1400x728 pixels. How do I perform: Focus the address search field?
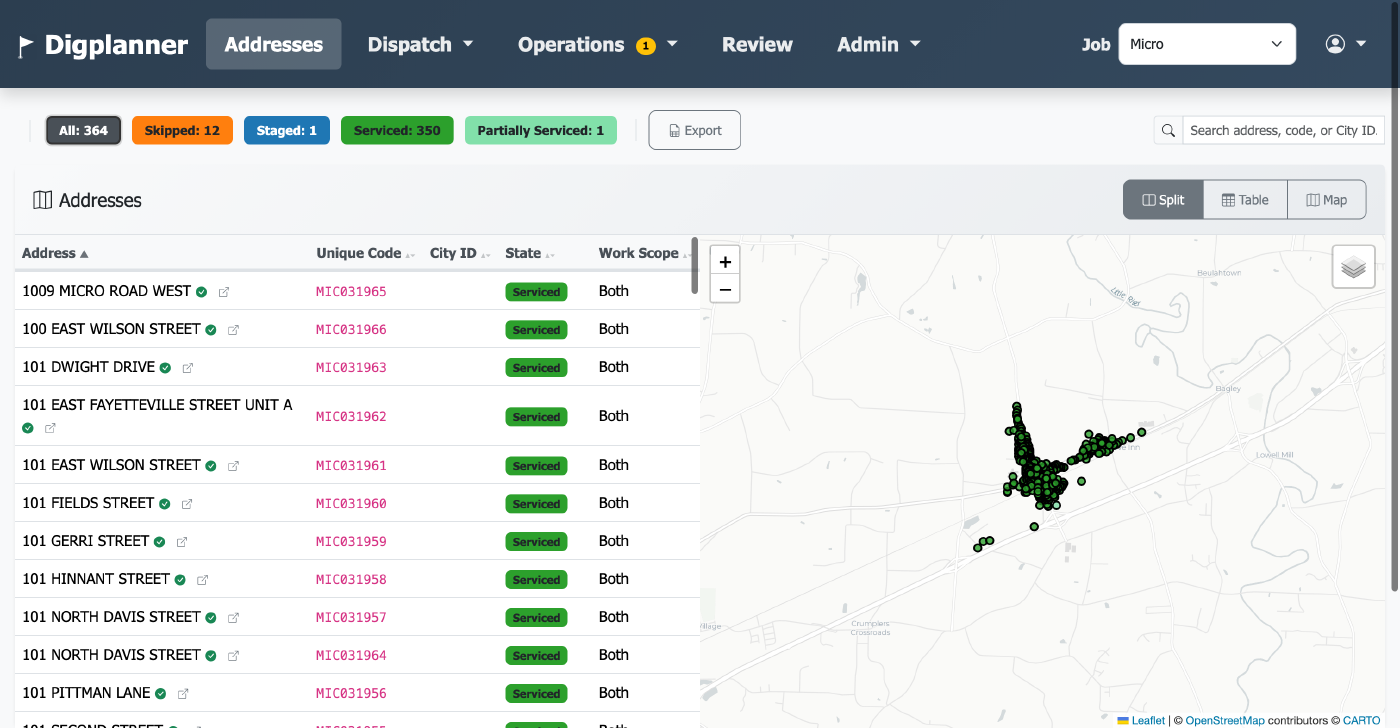tap(1284, 130)
